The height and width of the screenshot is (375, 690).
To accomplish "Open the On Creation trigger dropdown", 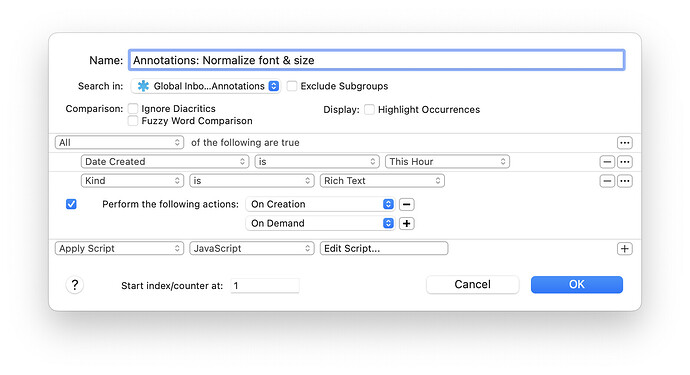I will (x=320, y=204).
